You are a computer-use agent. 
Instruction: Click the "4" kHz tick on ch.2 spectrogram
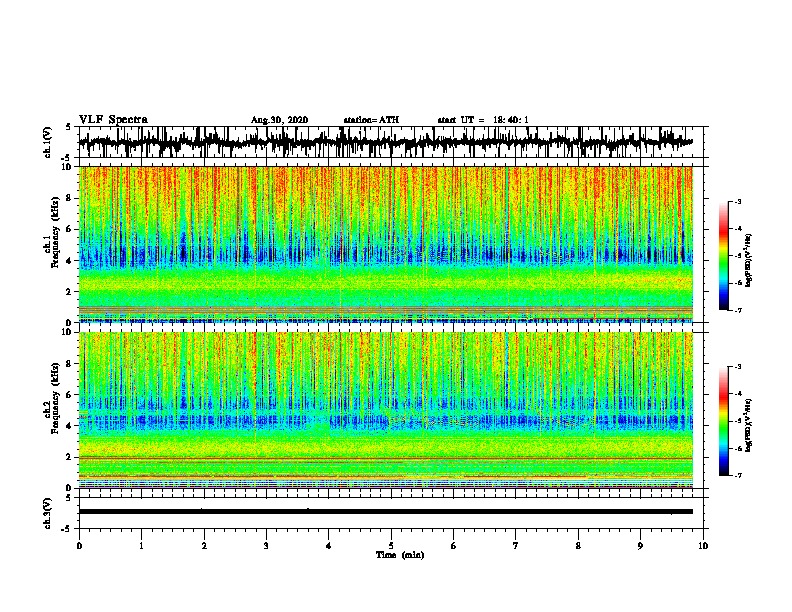click(x=69, y=426)
